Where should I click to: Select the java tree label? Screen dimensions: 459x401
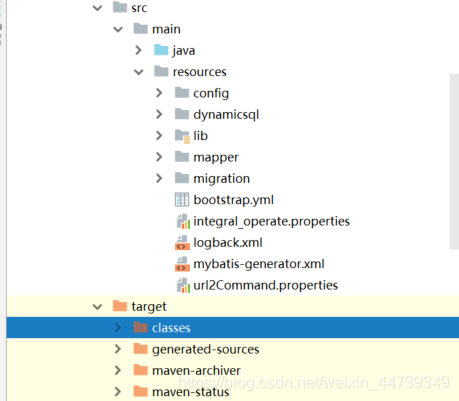point(184,51)
